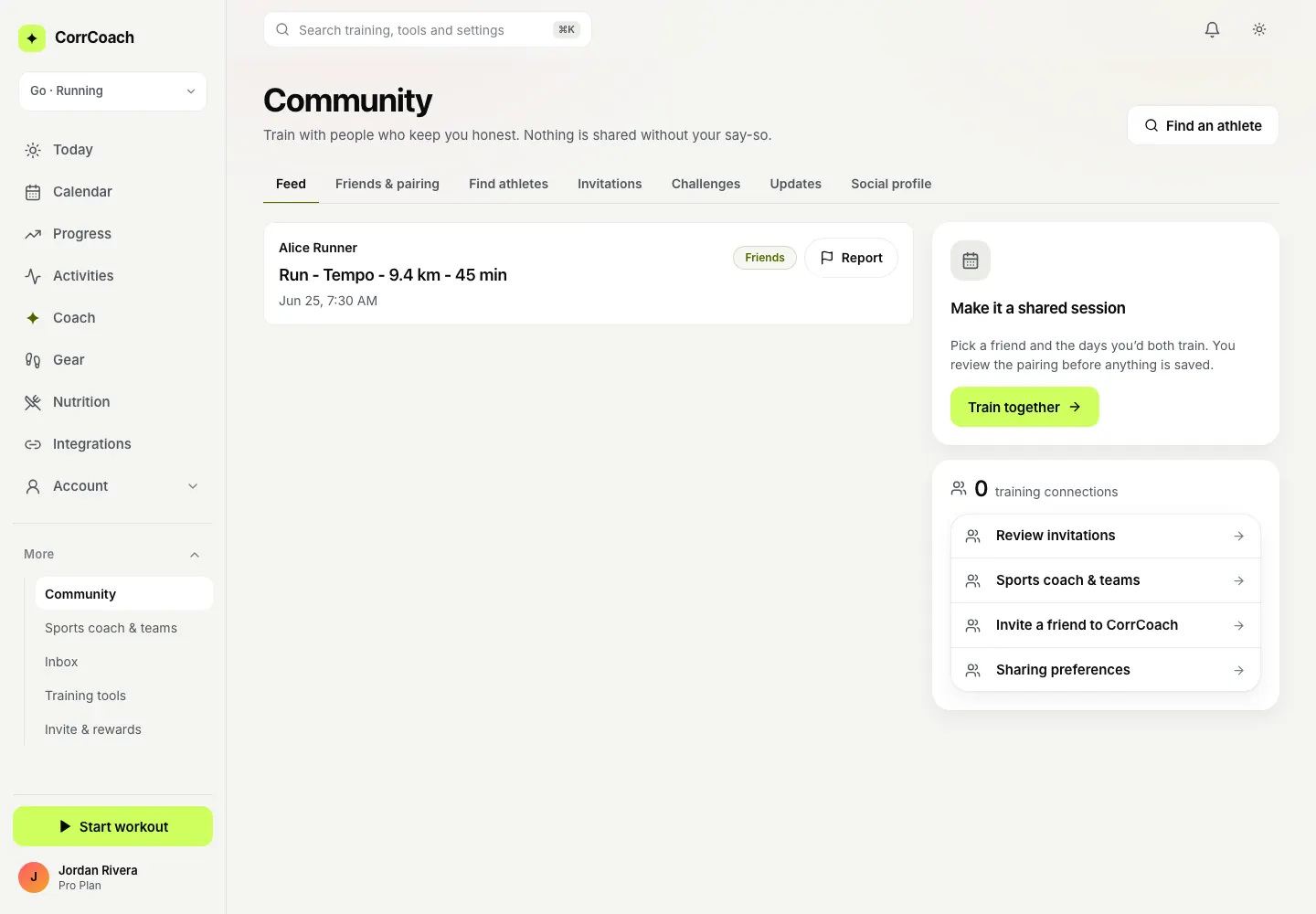Open Invite & rewards in sidebar
Image resolution: width=1316 pixels, height=914 pixels.
pos(124,729)
